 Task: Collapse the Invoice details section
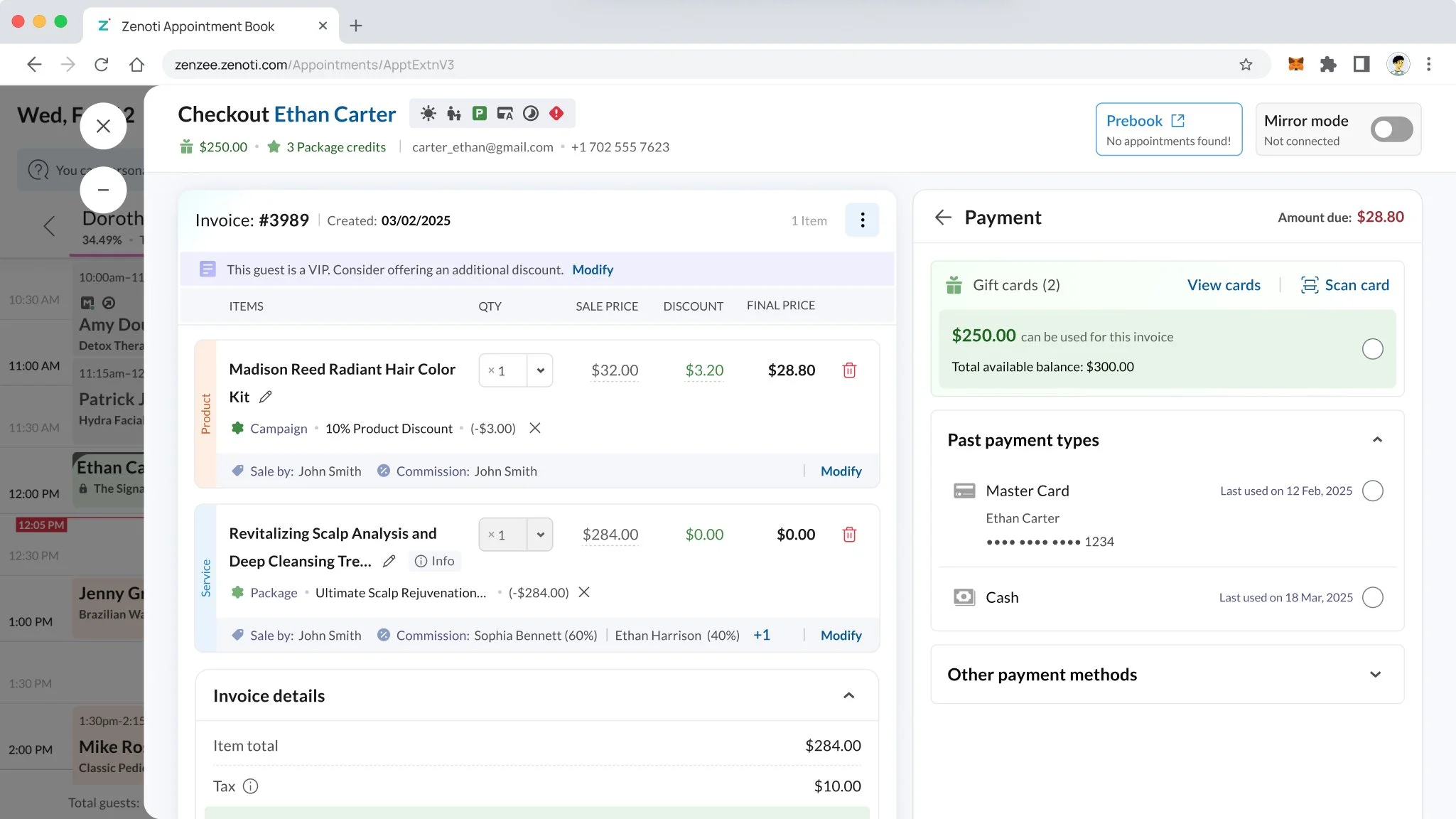point(848,696)
